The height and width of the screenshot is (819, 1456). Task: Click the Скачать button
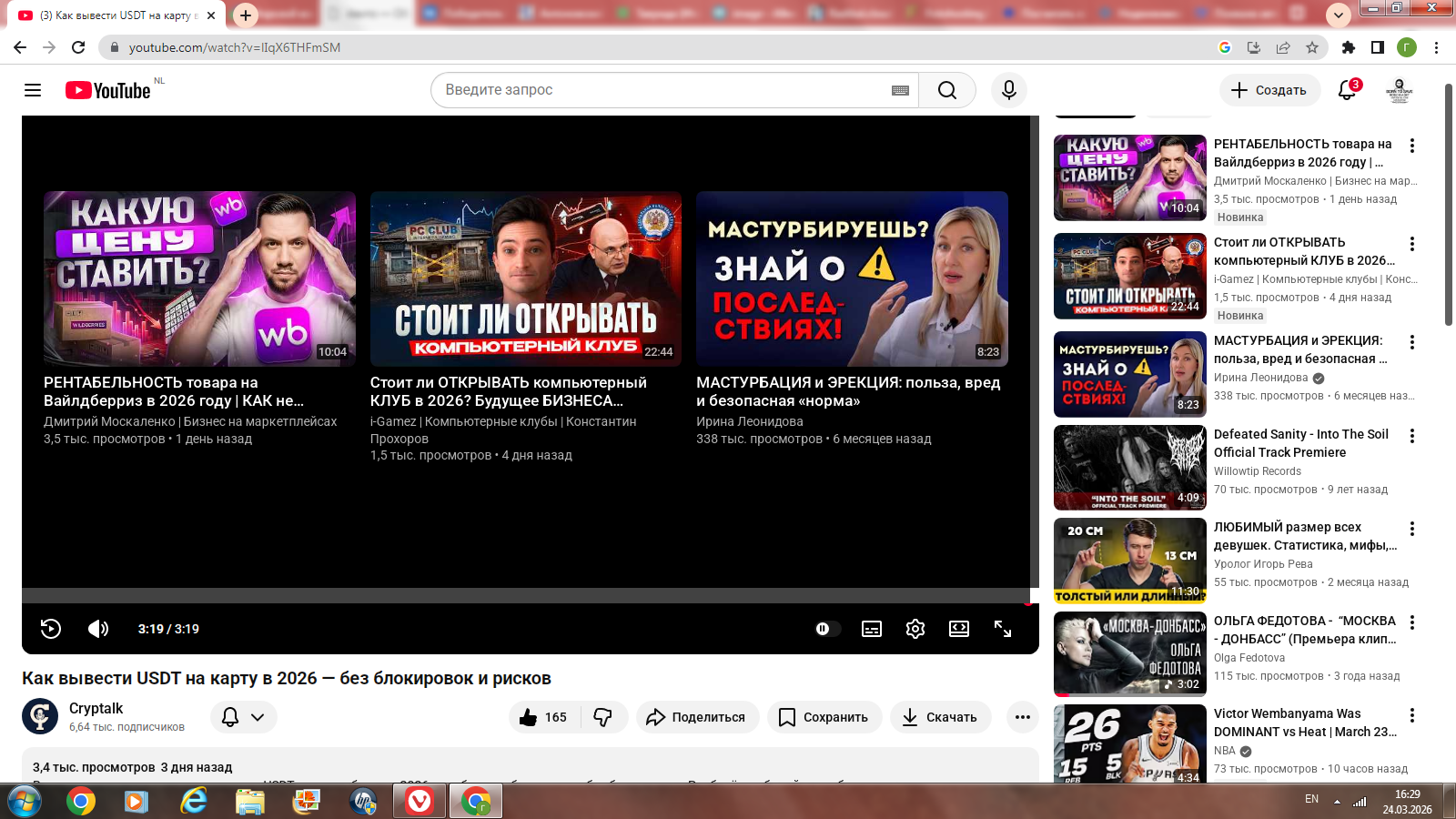[940, 717]
